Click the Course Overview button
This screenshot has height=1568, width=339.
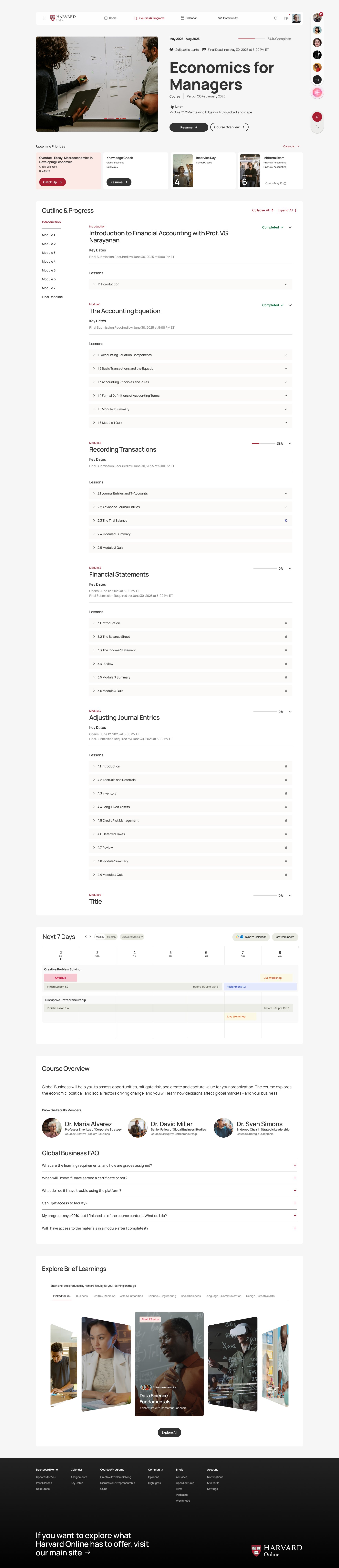[x=229, y=127]
